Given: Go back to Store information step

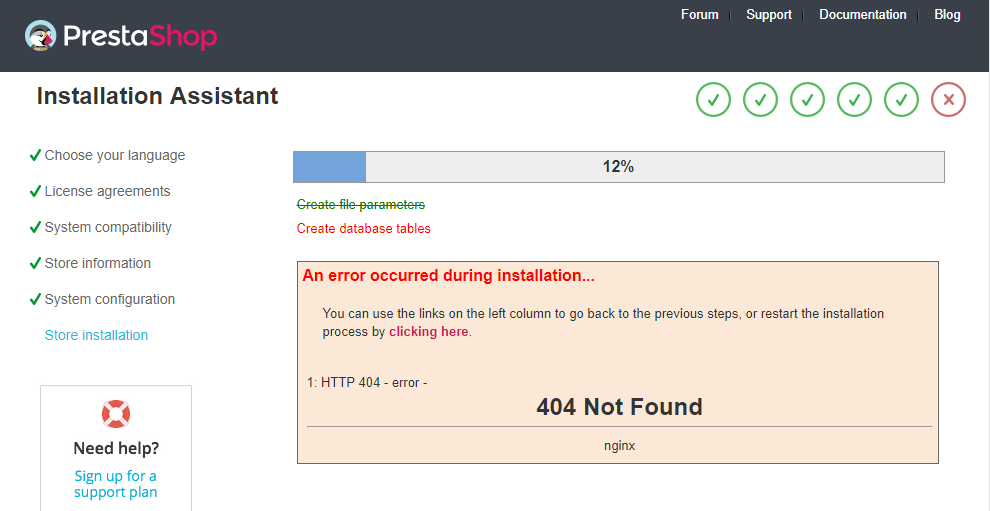Looking at the screenshot, I should click(98, 263).
